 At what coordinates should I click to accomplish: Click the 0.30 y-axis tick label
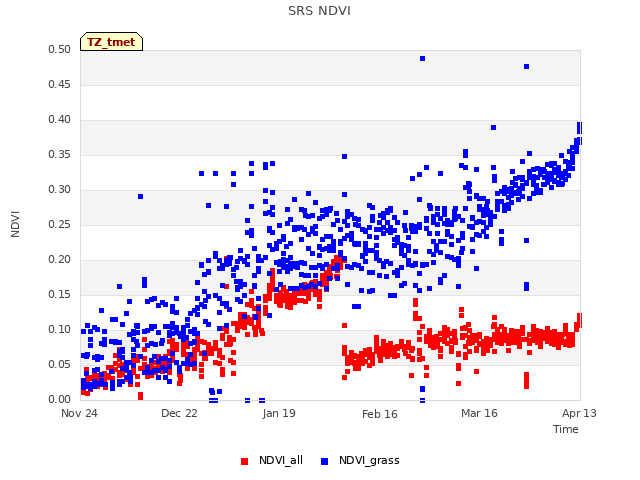coord(59,189)
